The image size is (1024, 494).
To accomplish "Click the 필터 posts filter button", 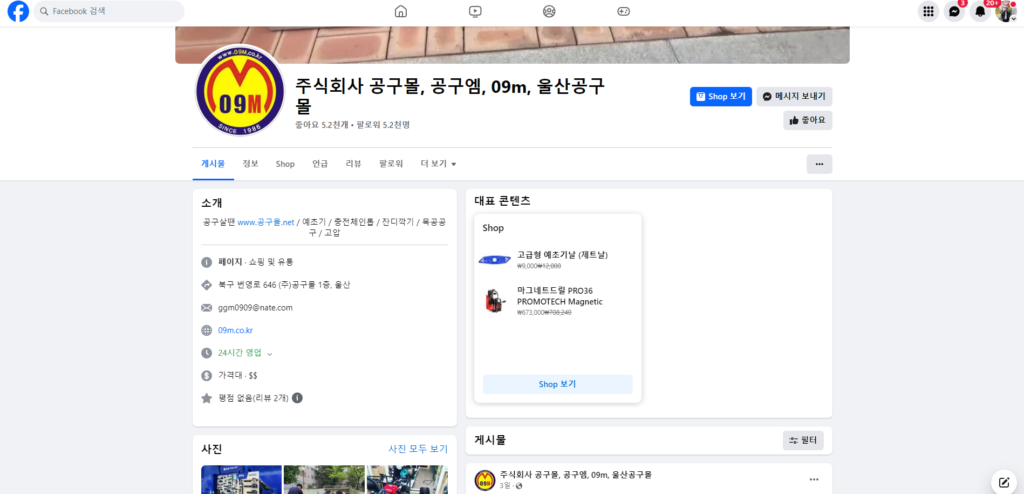I will pos(803,440).
